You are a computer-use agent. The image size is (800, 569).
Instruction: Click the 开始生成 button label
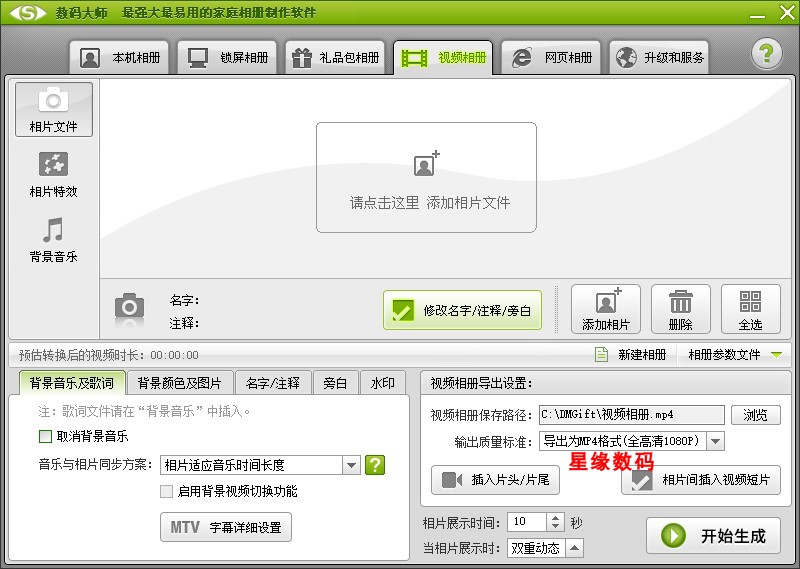click(733, 536)
